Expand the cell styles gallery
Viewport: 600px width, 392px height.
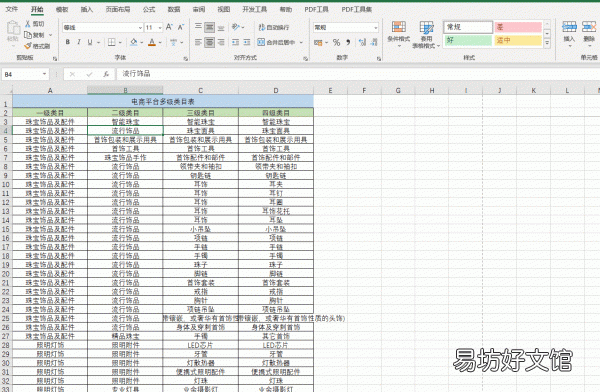547,43
